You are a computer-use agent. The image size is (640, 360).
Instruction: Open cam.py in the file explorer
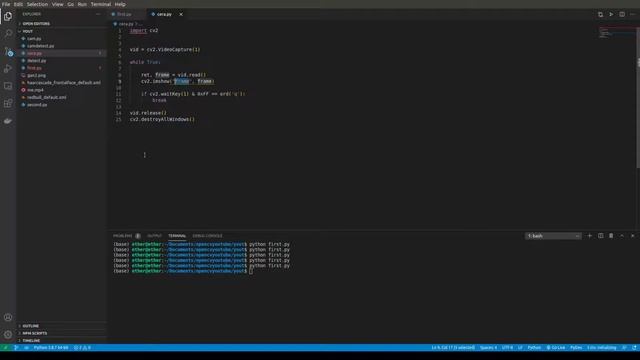click(61, 38)
